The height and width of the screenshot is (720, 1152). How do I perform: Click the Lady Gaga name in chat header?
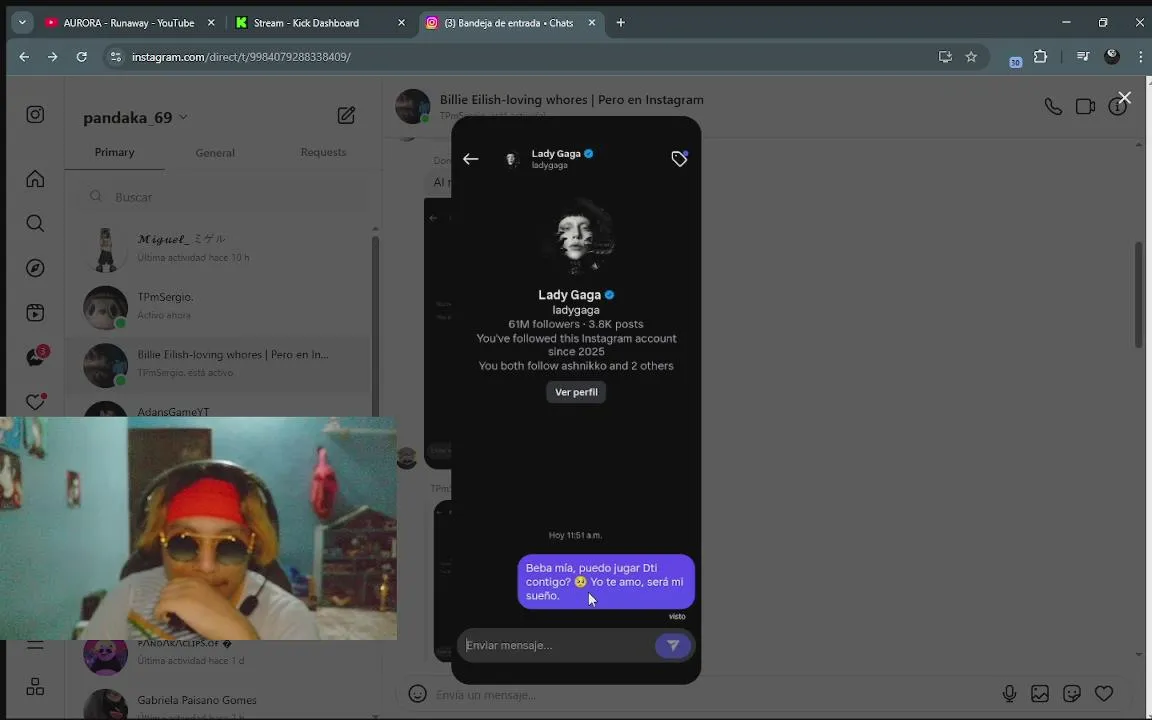coord(556,154)
